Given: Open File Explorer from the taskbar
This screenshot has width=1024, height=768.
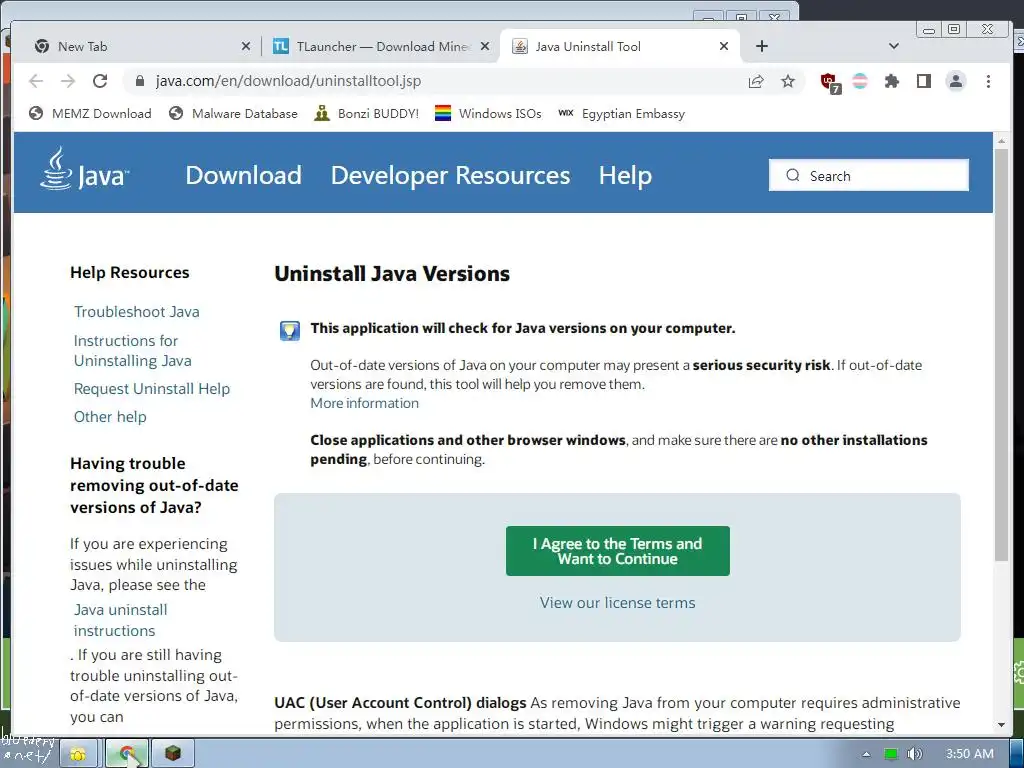Looking at the screenshot, I should [x=78, y=754].
